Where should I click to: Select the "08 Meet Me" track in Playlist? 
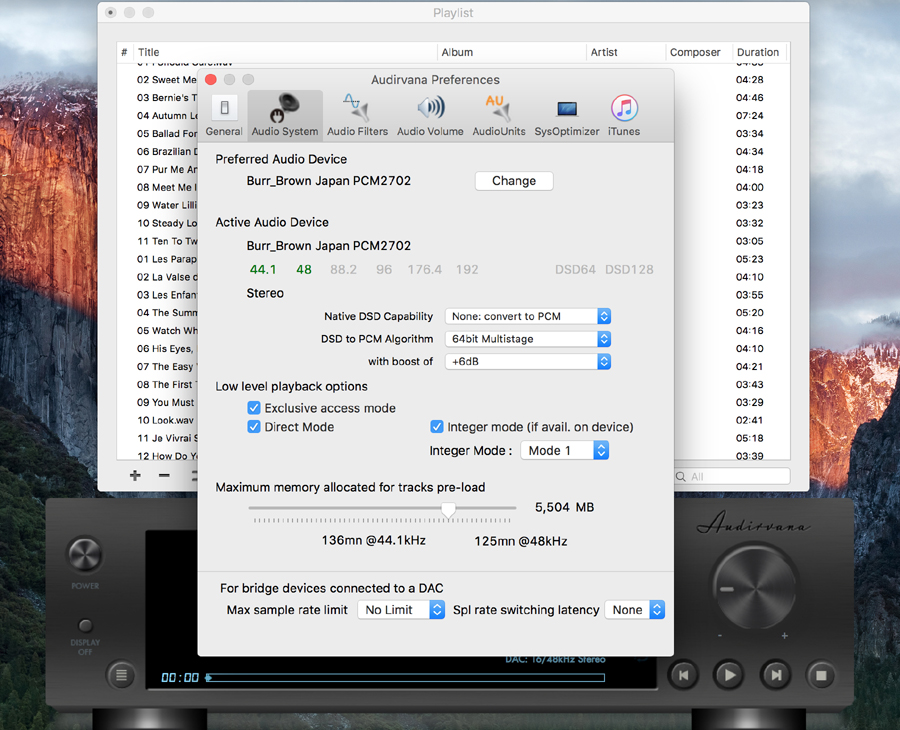[166, 187]
